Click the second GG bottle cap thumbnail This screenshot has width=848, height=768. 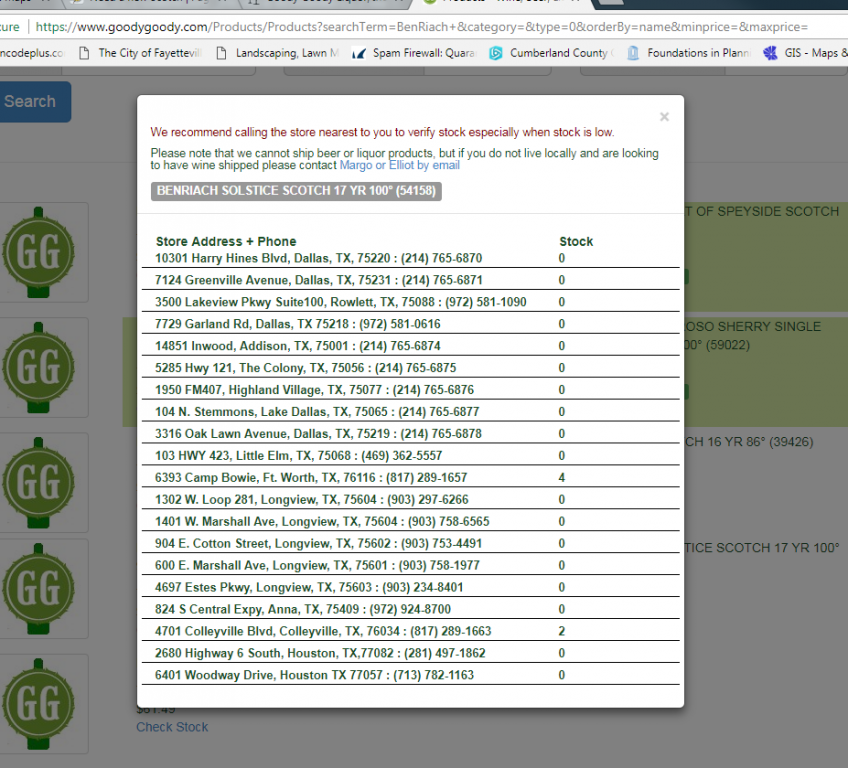tap(38, 367)
